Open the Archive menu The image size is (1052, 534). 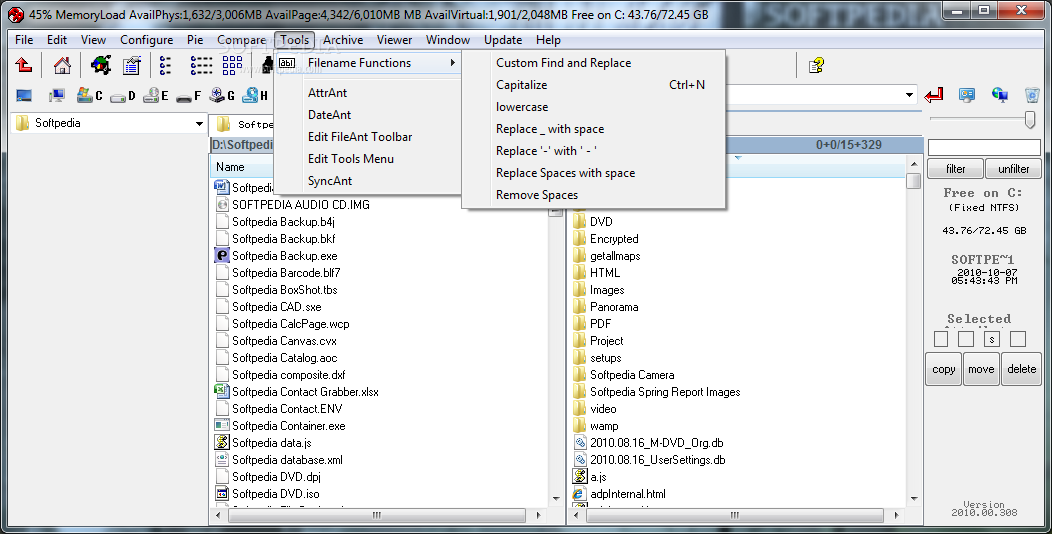coord(343,40)
